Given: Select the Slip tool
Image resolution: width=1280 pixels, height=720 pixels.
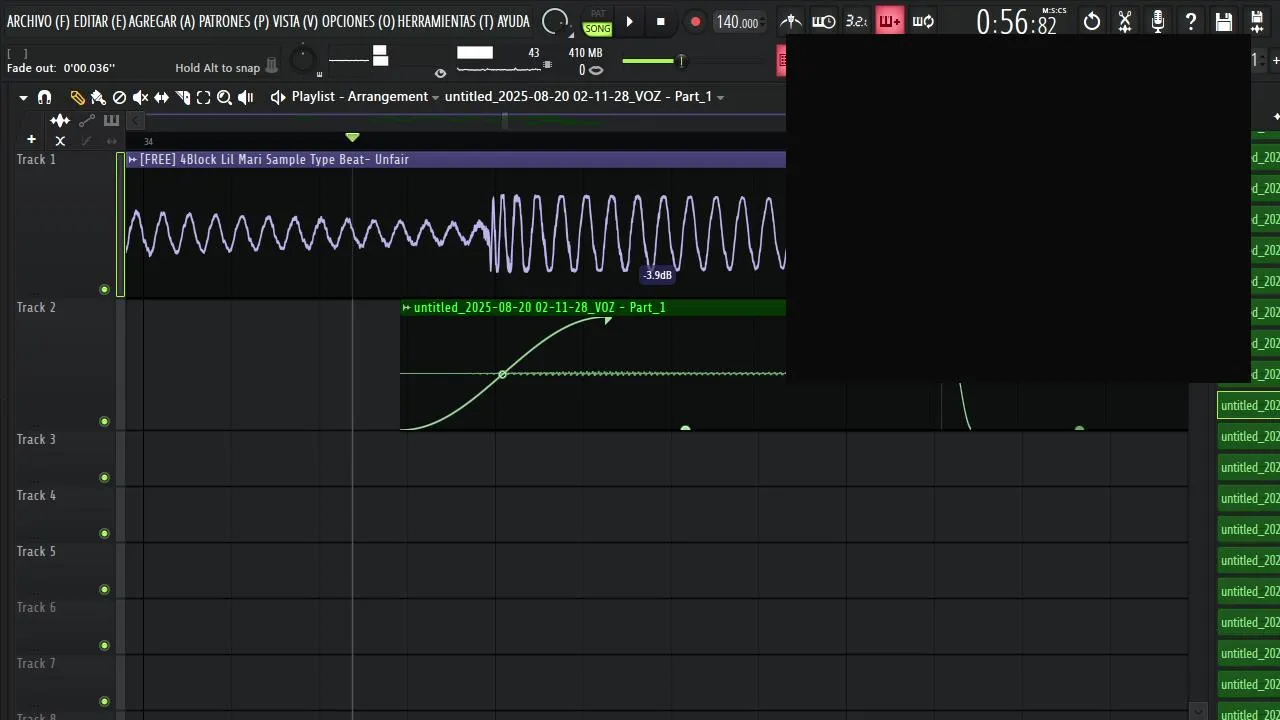Looking at the screenshot, I should (161, 97).
